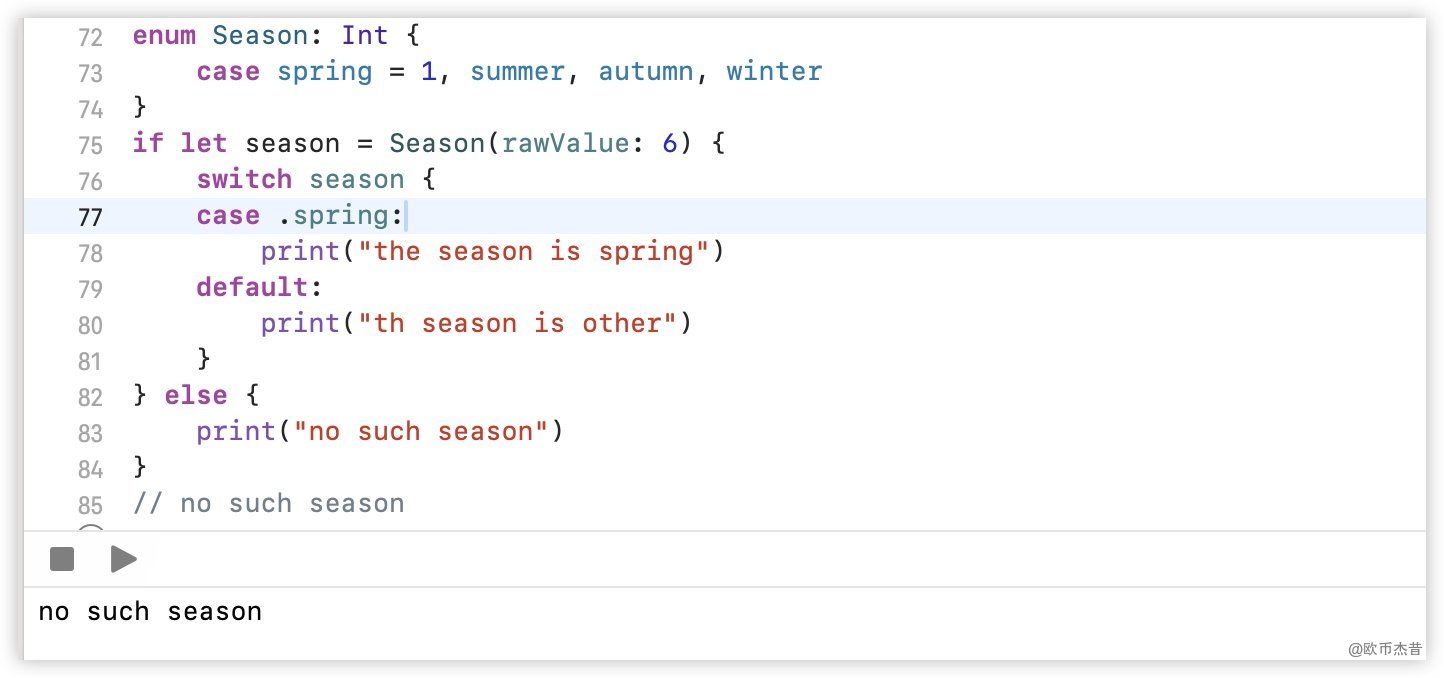The height and width of the screenshot is (678, 1444).
Task: Click the summer enum case
Action: [x=517, y=72]
